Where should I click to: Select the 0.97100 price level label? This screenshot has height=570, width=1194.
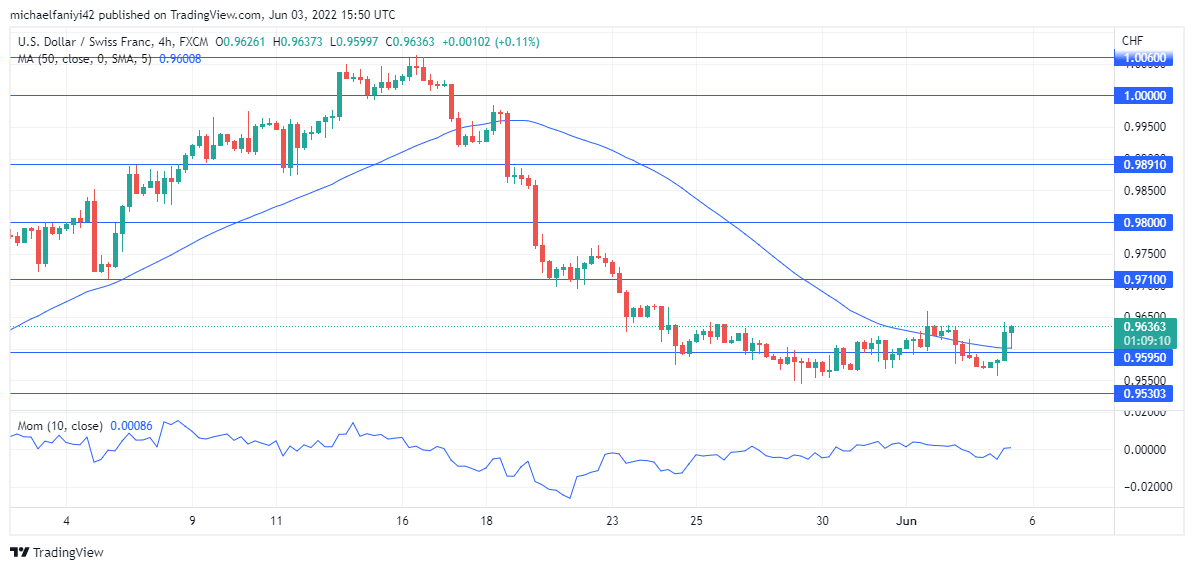pos(1145,280)
